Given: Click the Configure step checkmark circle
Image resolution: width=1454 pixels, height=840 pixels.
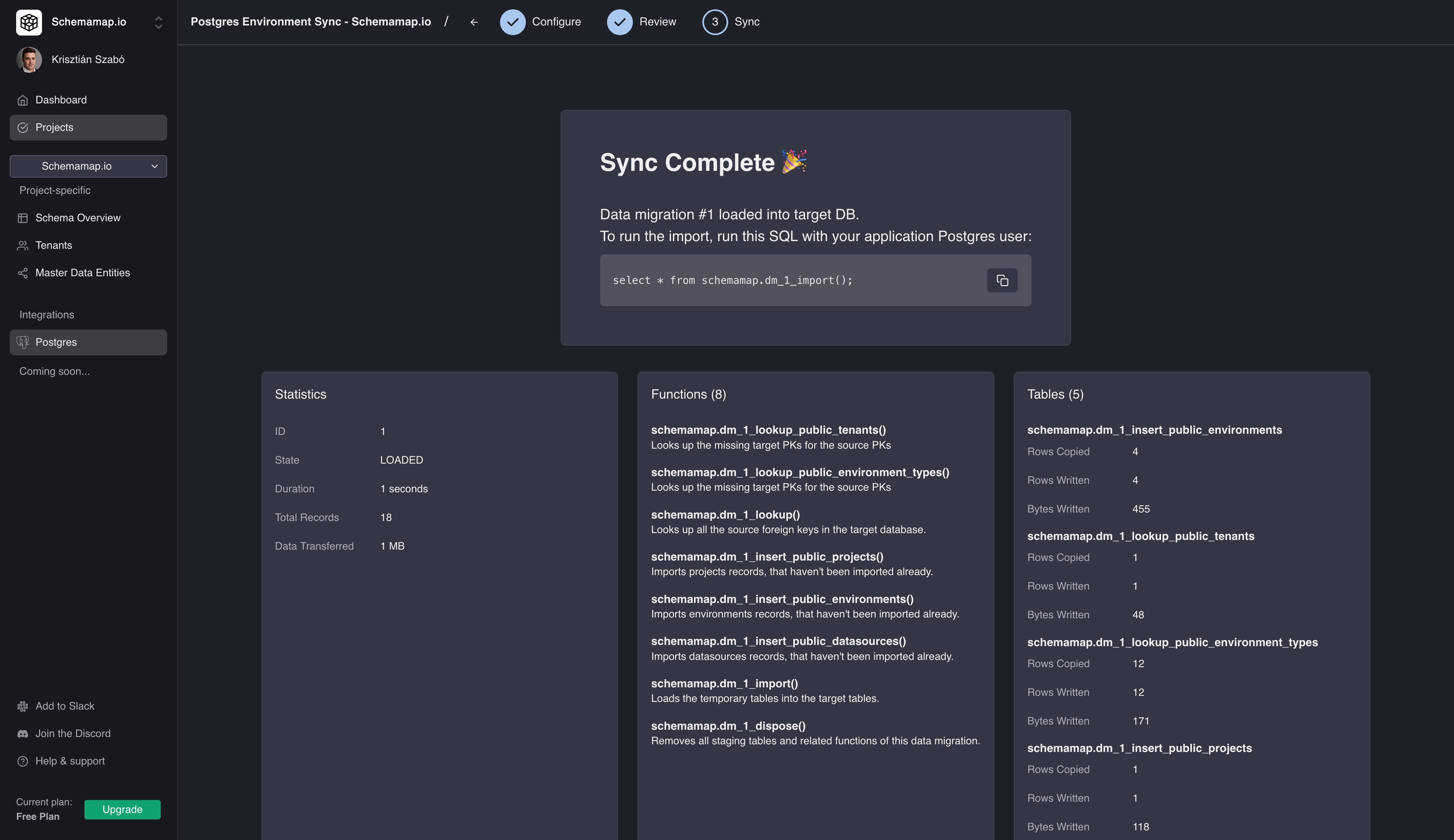Looking at the screenshot, I should pyautogui.click(x=513, y=22).
